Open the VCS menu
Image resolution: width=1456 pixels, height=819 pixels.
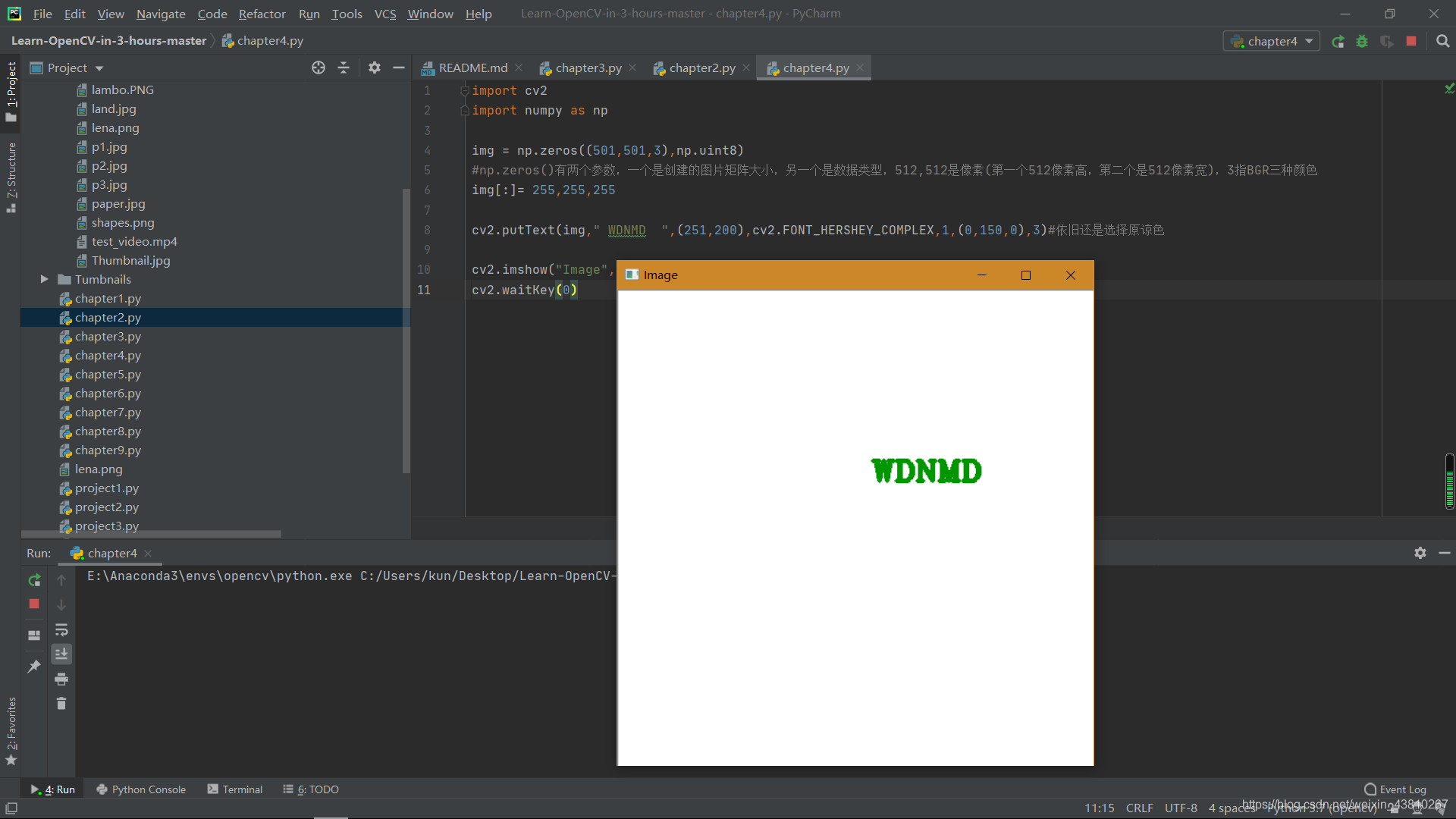pos(385,14)
